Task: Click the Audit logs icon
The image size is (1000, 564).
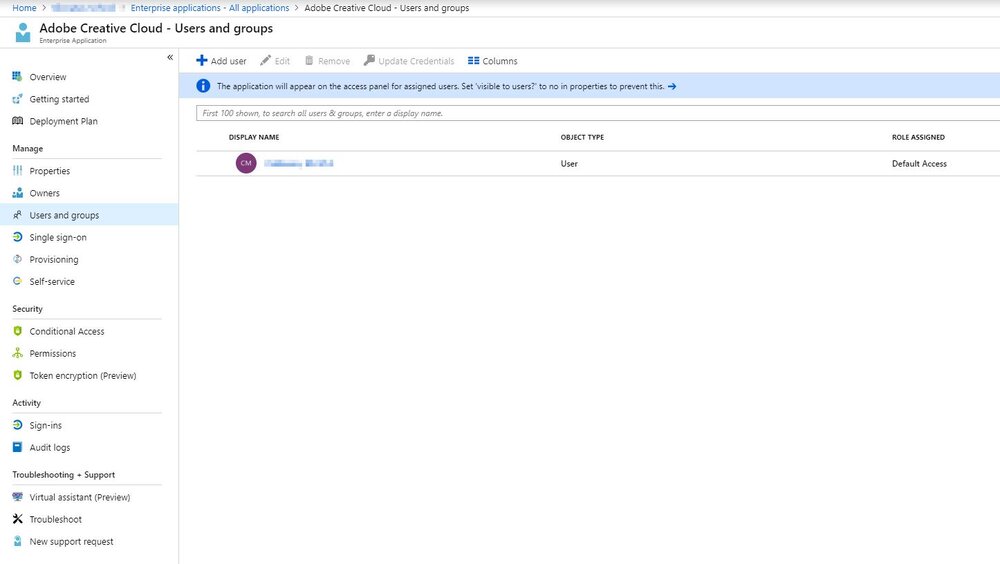Action: pos(17,447)
